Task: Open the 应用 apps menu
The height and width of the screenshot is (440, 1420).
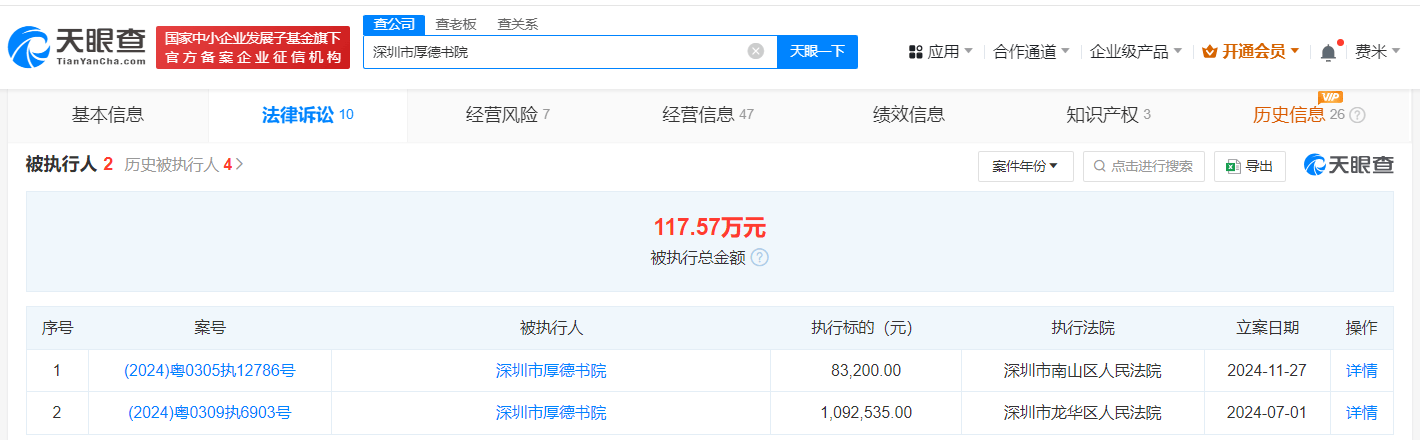Action: click(941, 51)
